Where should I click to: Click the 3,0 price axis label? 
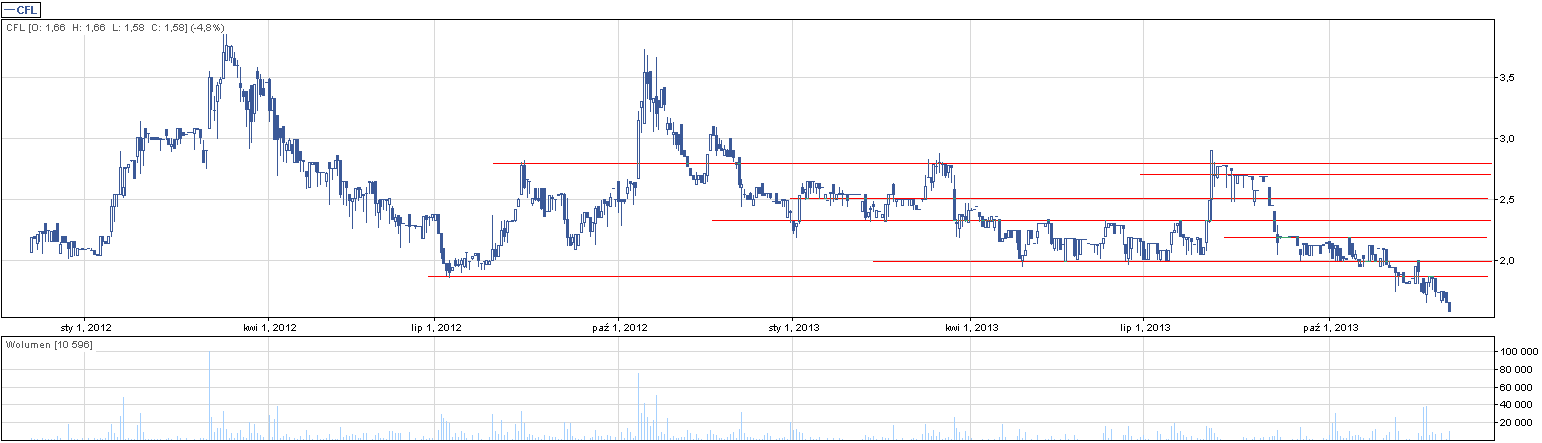(x=1505, y=138)
